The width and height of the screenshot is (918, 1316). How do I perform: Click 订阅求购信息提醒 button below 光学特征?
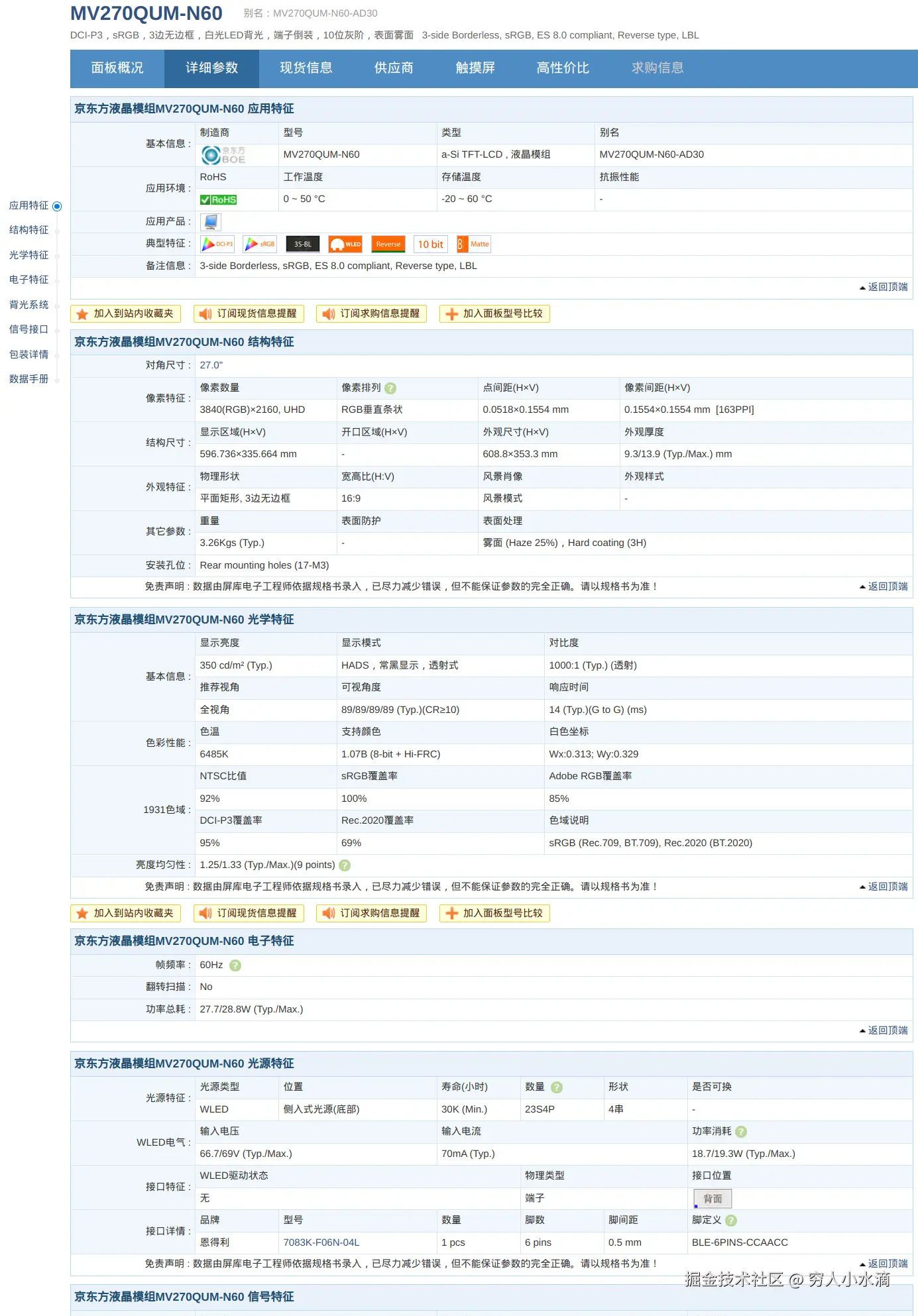coord(371,913)
